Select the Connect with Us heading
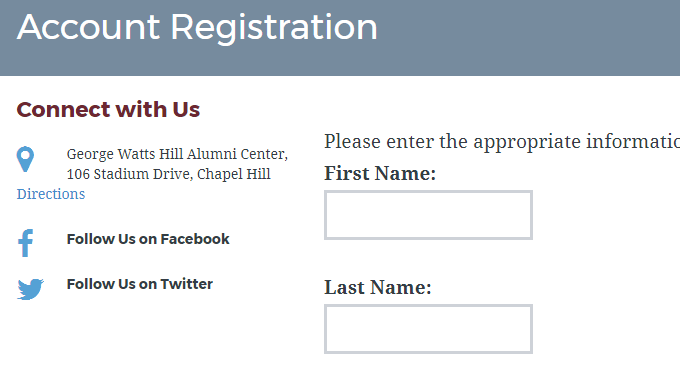The width and height of the screenshot is (680, 366). 108,109
